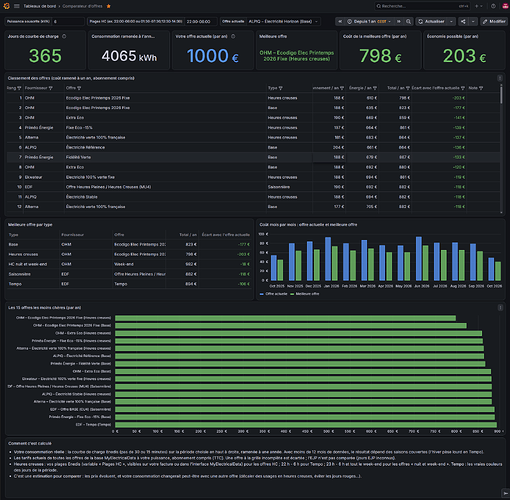Click the Tempo row in best-by-type table
This screenshot has height=500, width=510.
pyautogui.click(x=129, y=284)
